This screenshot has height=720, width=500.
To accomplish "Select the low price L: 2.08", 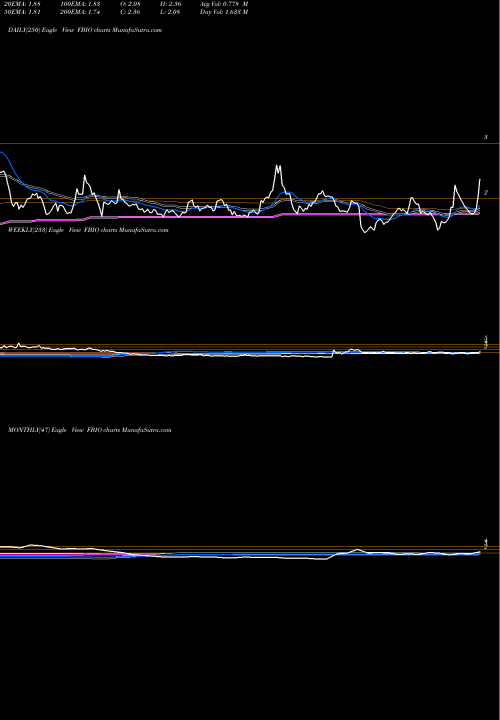I will tap(172, 12).
